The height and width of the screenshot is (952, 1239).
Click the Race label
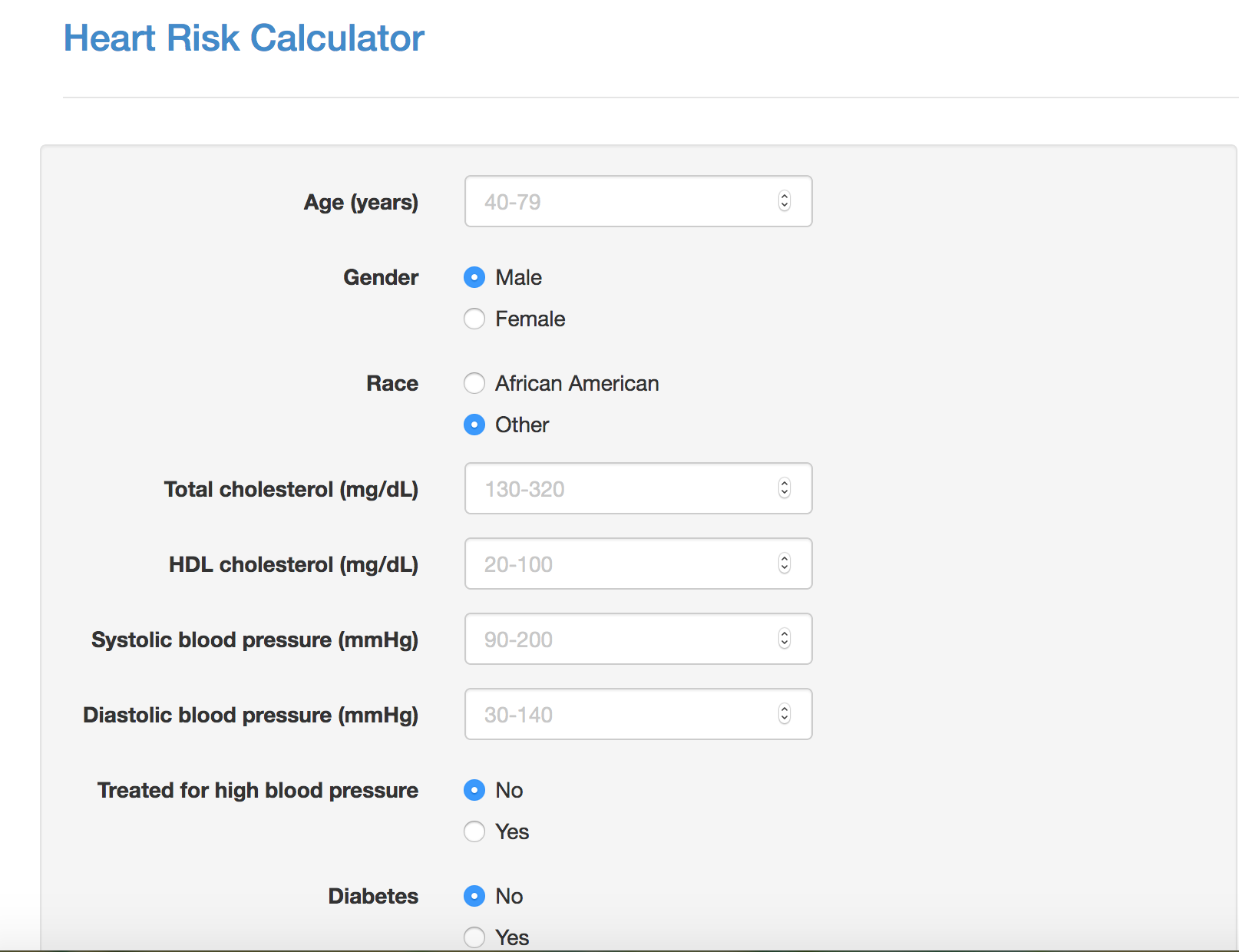tap(392, 383)
